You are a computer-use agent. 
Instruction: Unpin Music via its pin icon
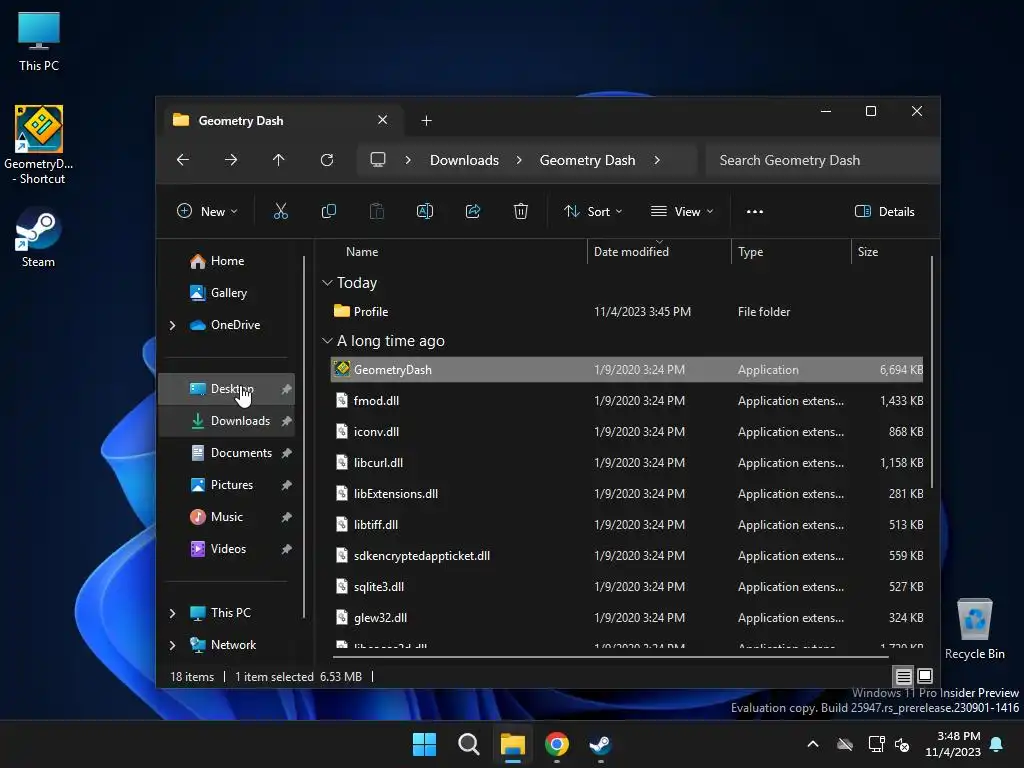[x=286, y=517]
